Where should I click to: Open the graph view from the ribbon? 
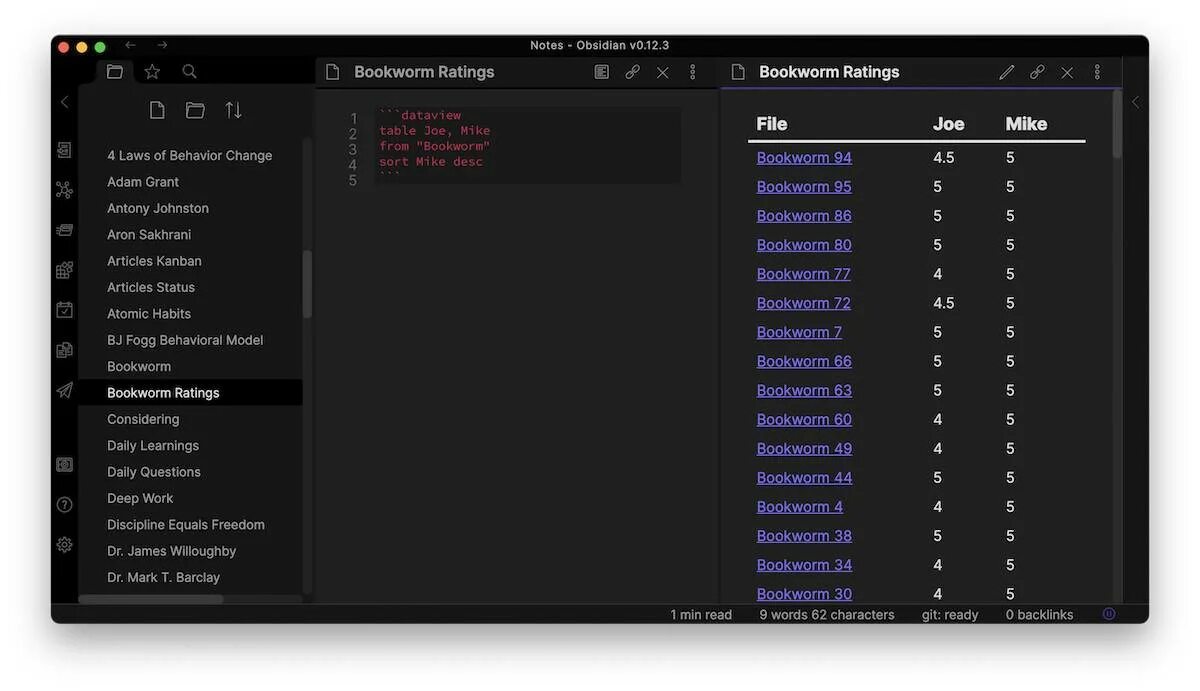pyautogui.click(x=65, y=190)
